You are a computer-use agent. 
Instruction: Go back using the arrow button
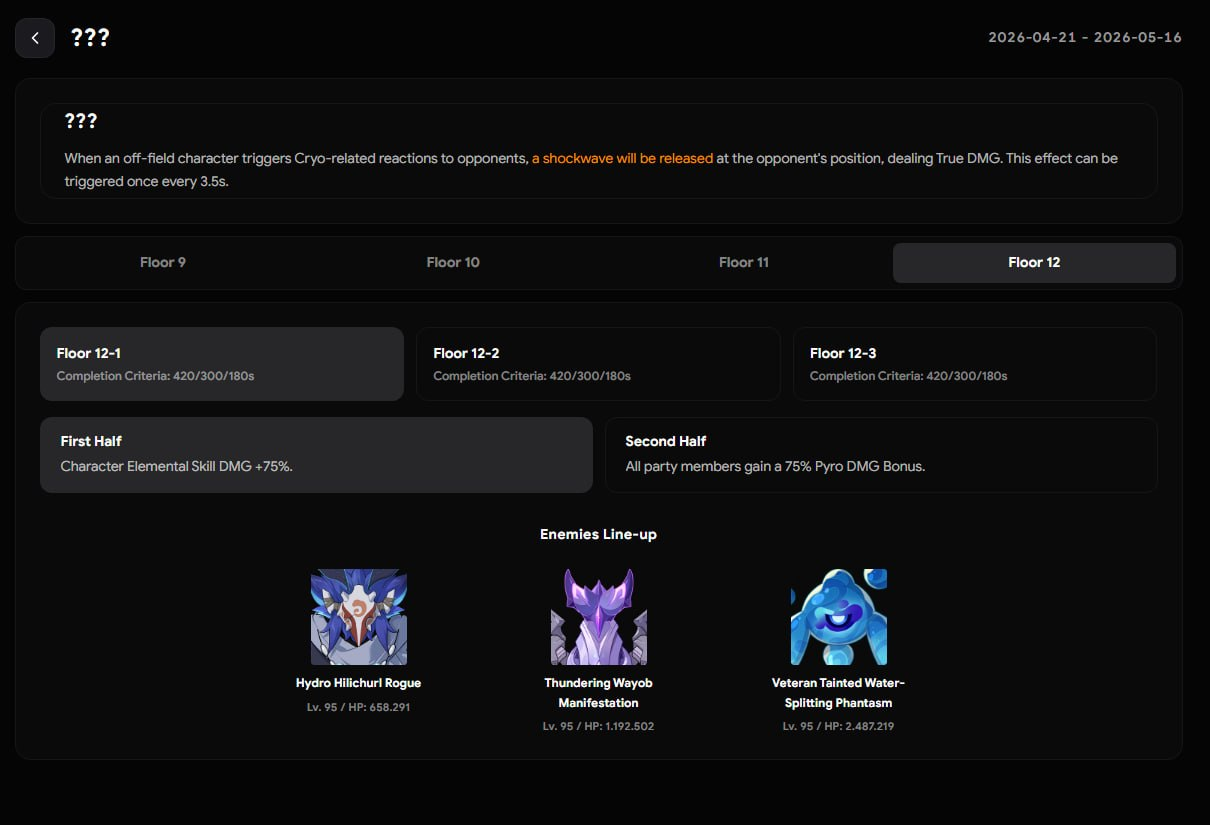coord(35,38)
